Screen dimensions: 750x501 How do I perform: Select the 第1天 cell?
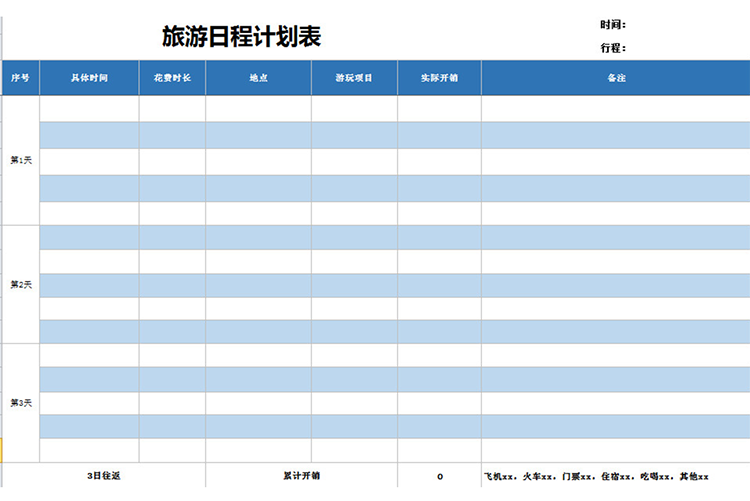click(21, 160)
